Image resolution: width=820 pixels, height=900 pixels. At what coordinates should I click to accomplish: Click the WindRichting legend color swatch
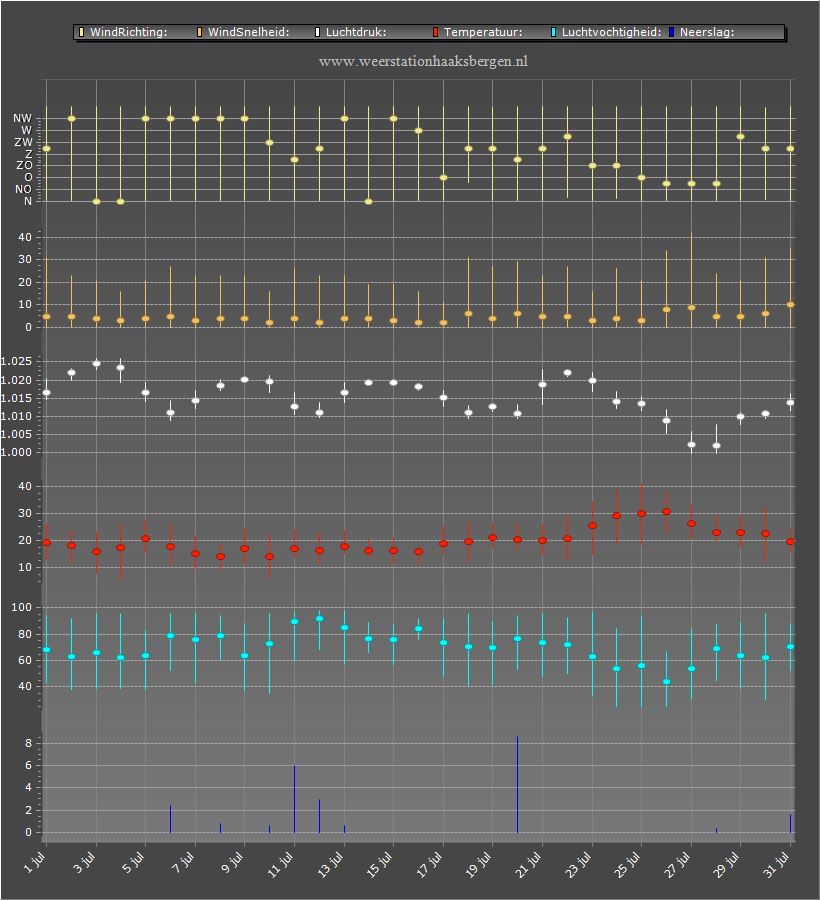(x=81, y=32)
